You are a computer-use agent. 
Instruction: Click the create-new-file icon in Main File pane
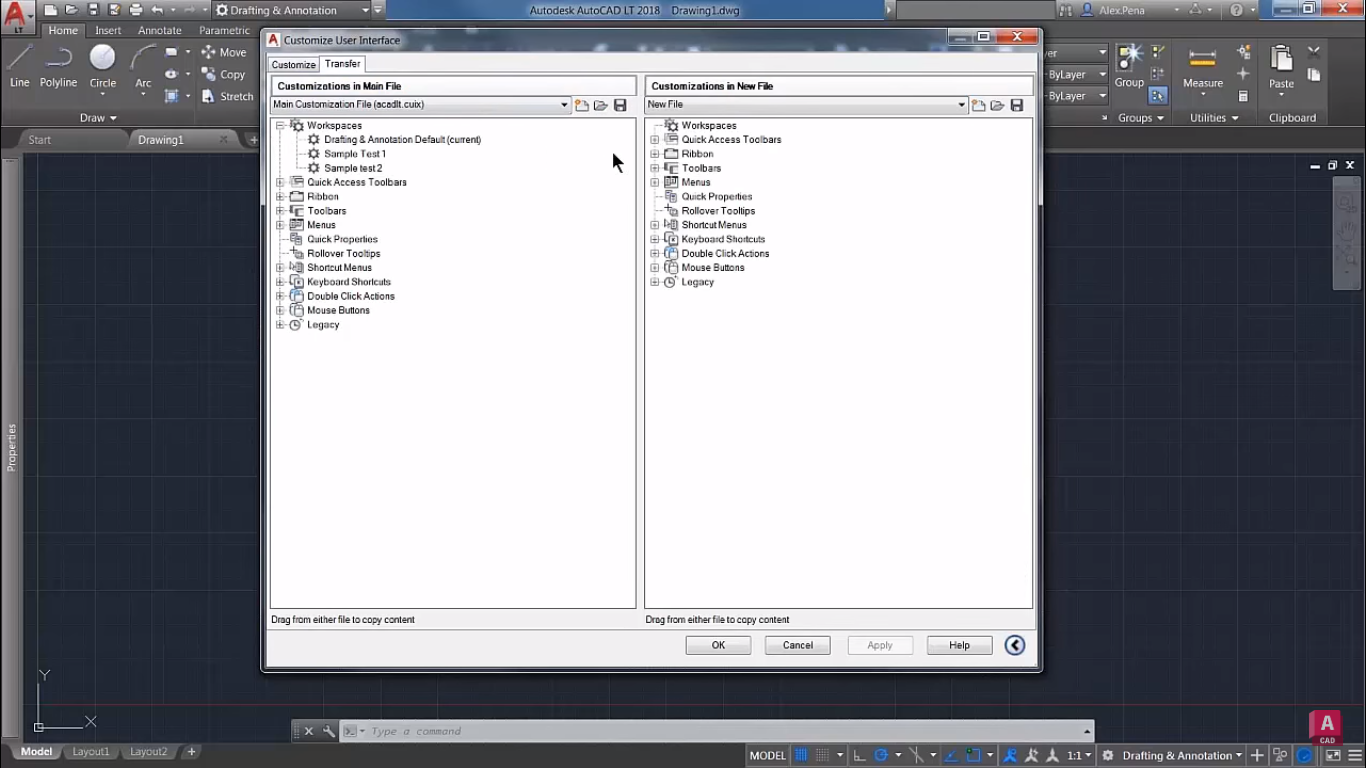coord(582,105)
